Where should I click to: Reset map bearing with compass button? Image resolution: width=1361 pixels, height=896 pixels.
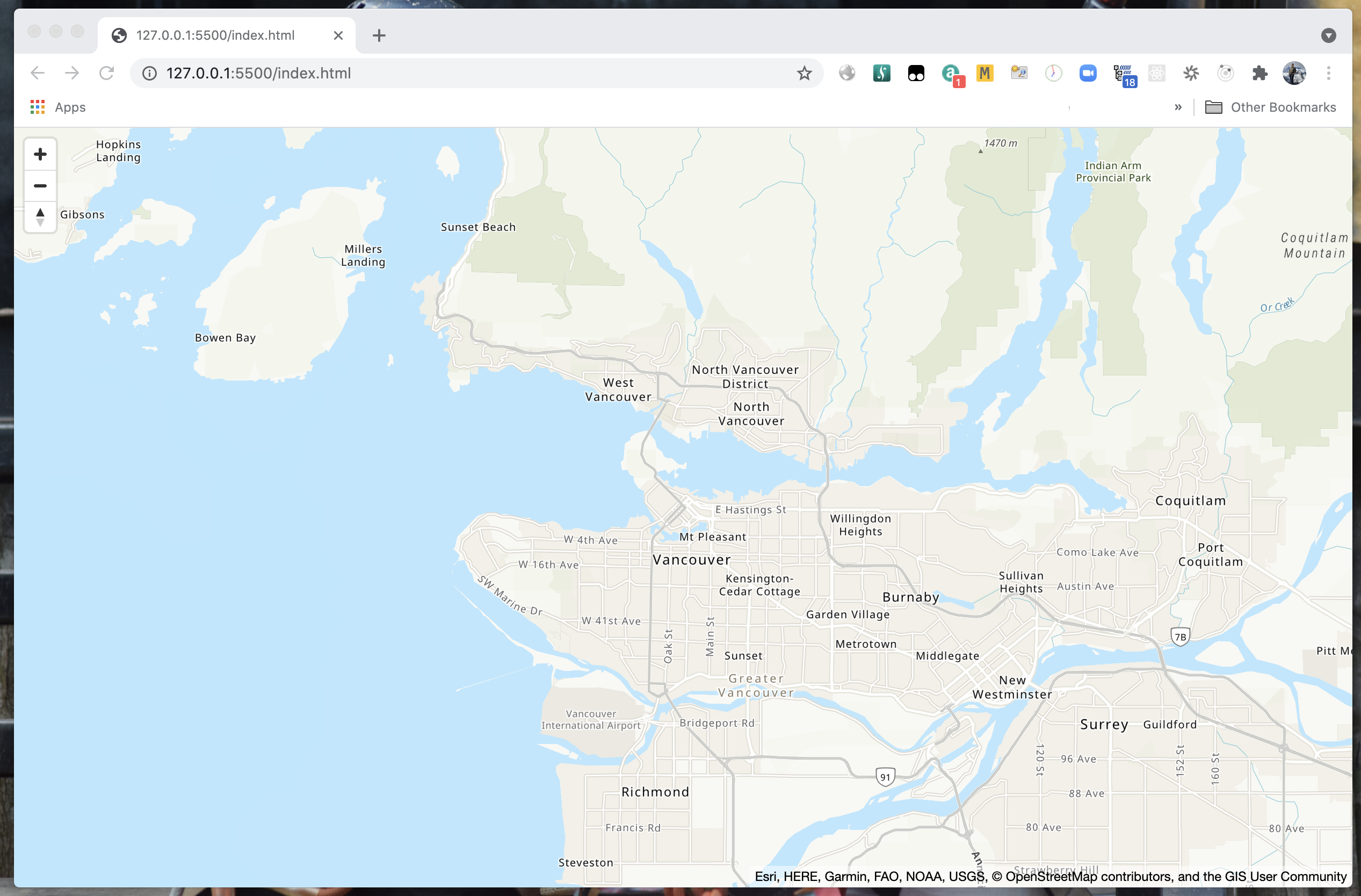pos(40,217)
